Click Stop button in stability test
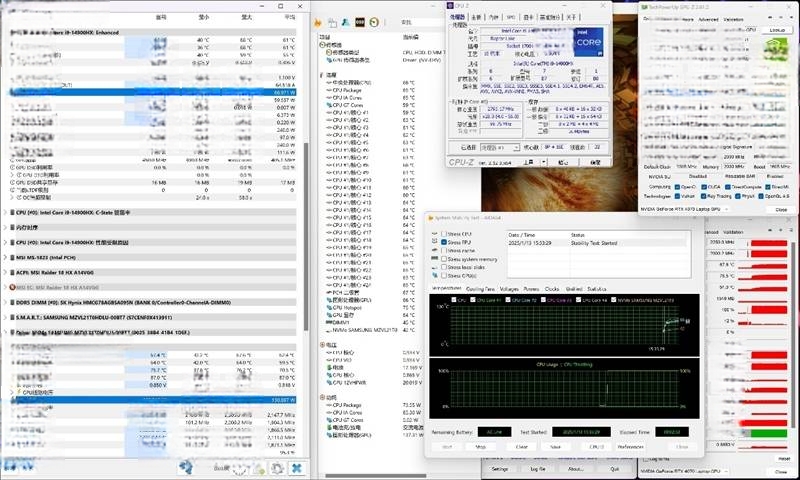This screenshot has height=480, width=800. [x=481, y=447]
